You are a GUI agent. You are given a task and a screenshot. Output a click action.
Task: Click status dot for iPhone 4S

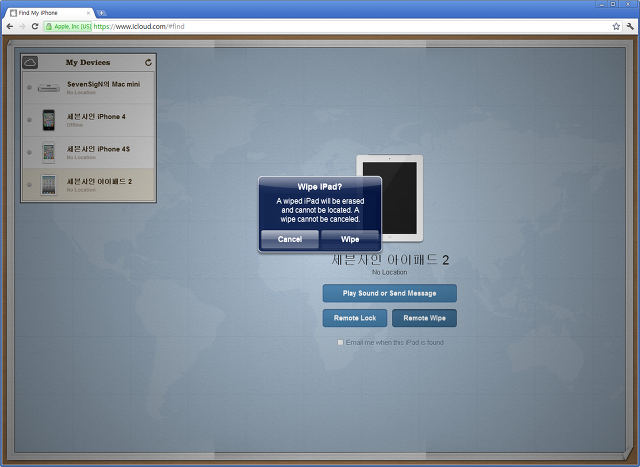(29, 152)
